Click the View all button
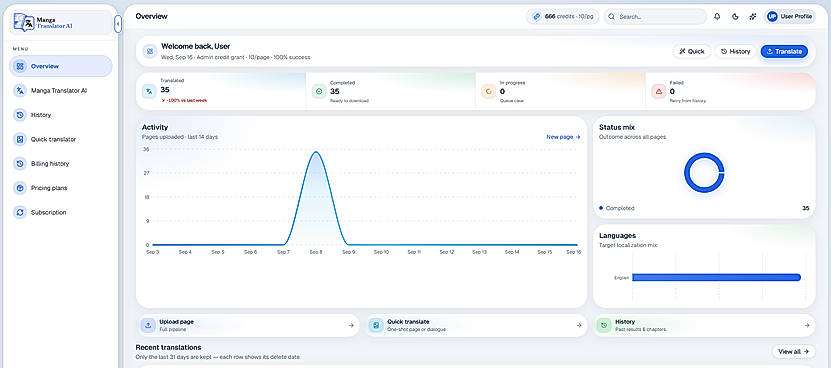The height and width of the screenshot is (368, 831). tap(793, 352)
